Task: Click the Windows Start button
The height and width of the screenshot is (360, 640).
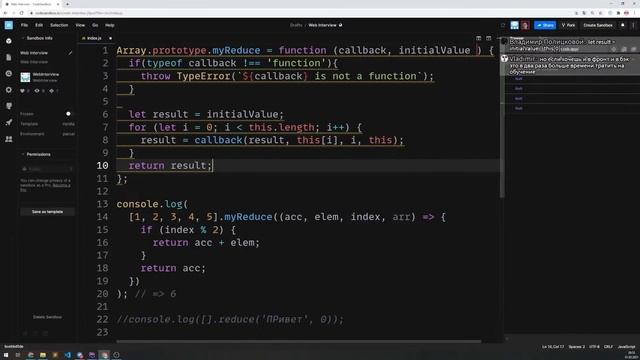Action: [6, 355]
